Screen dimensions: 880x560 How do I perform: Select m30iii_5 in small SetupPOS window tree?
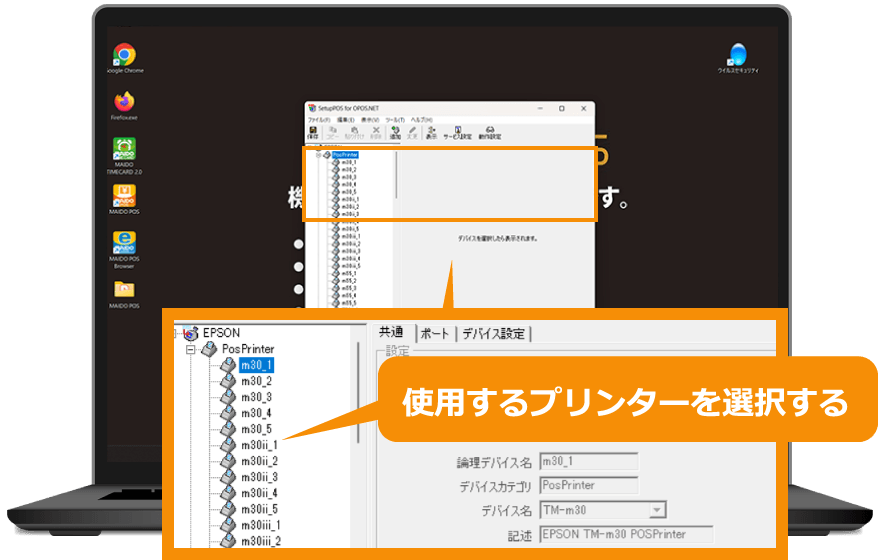coord(351,266)
